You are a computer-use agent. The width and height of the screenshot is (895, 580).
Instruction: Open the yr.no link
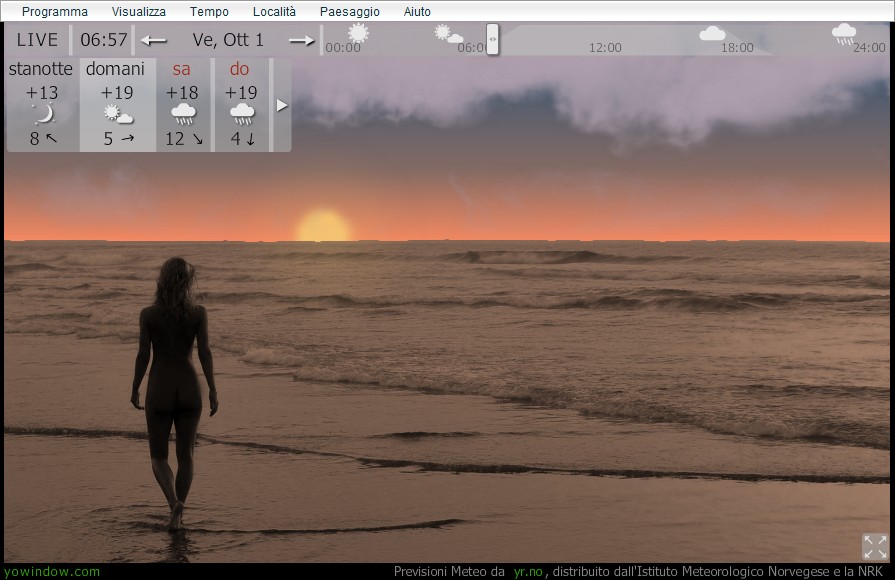pos(528,571)
